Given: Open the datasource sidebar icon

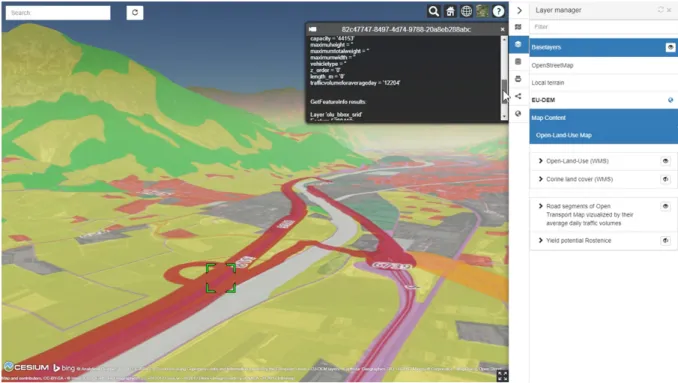Looking at the screenshot, I should pyautogui.click(x=518, y=61).
